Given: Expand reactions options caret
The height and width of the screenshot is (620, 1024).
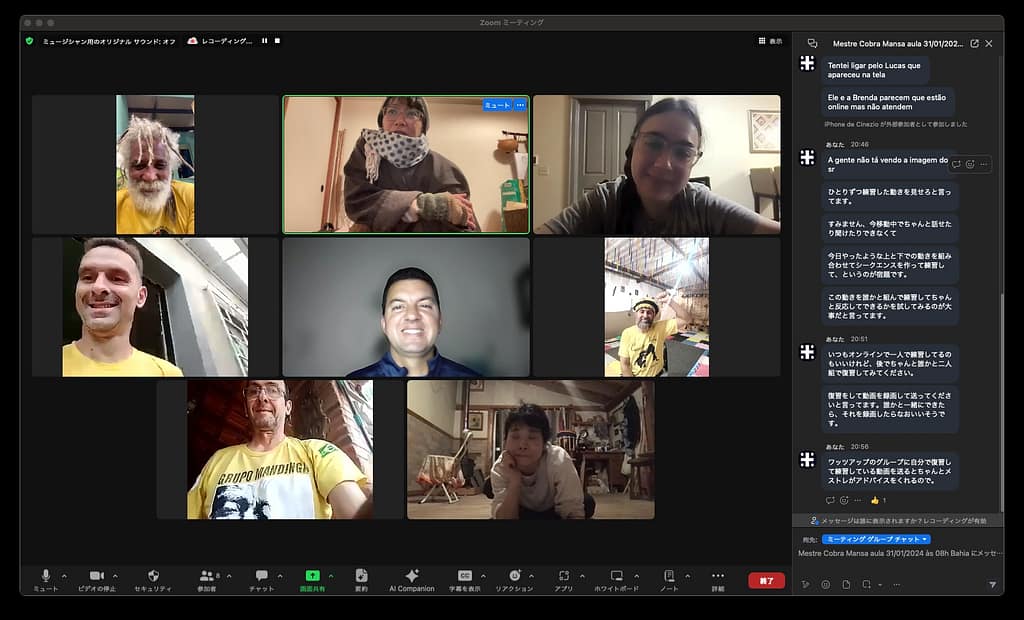Looking at the screenshot, I should coord(532,576).
